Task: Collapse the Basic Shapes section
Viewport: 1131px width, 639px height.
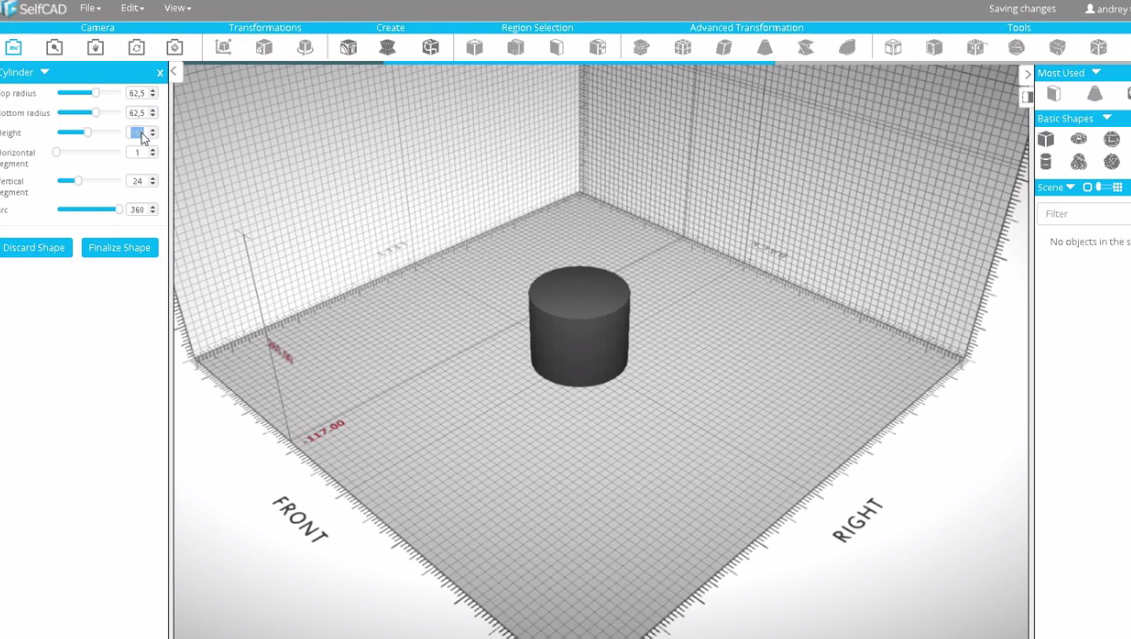Action: [x=1107, y=118]
